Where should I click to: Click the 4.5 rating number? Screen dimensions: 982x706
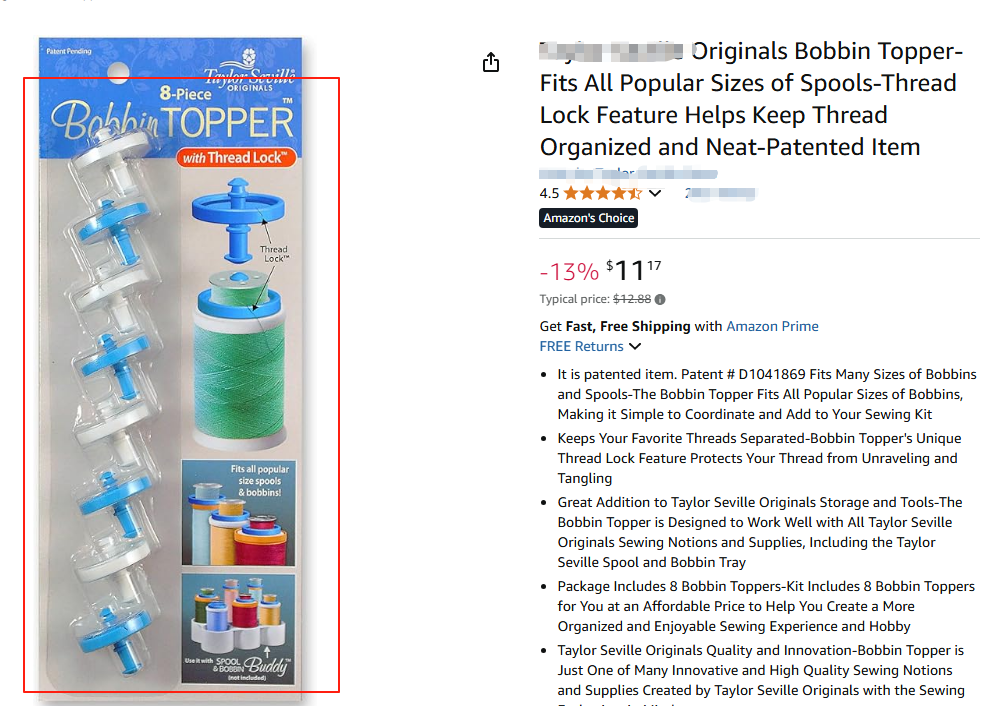point(549,194)
